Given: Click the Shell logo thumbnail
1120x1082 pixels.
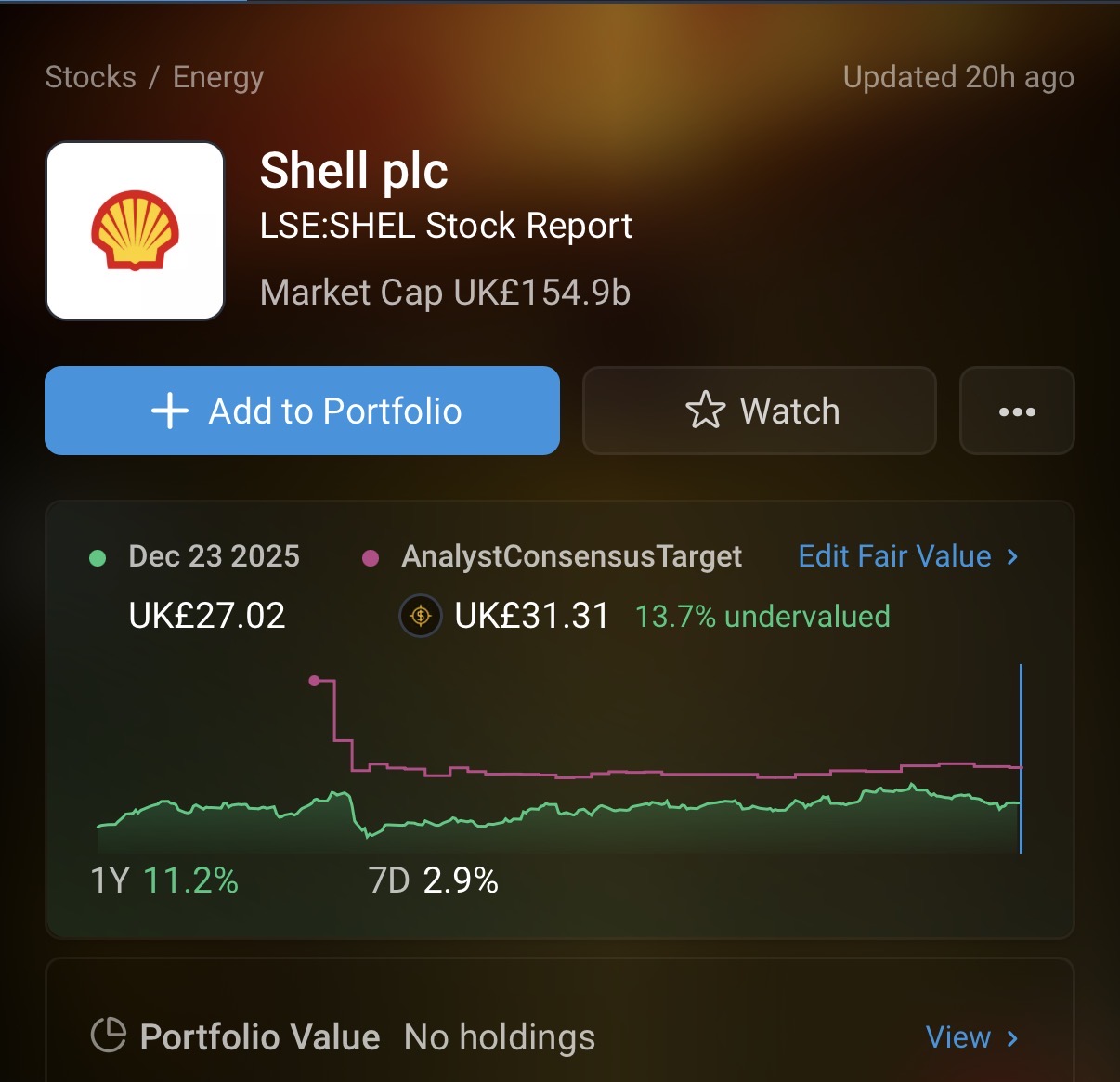Looking at the screenshot, I should coord(136,230).
